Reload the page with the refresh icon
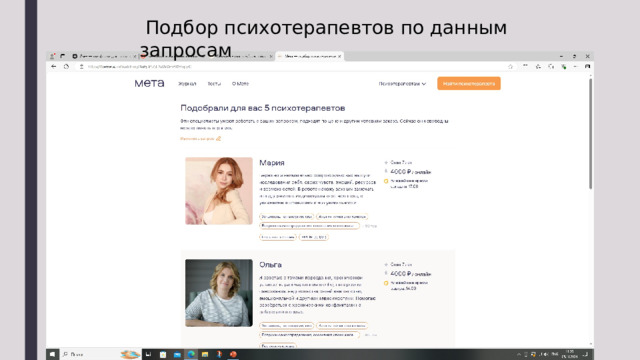This screenshot has width=640, height=360. [x=66, y=66]
